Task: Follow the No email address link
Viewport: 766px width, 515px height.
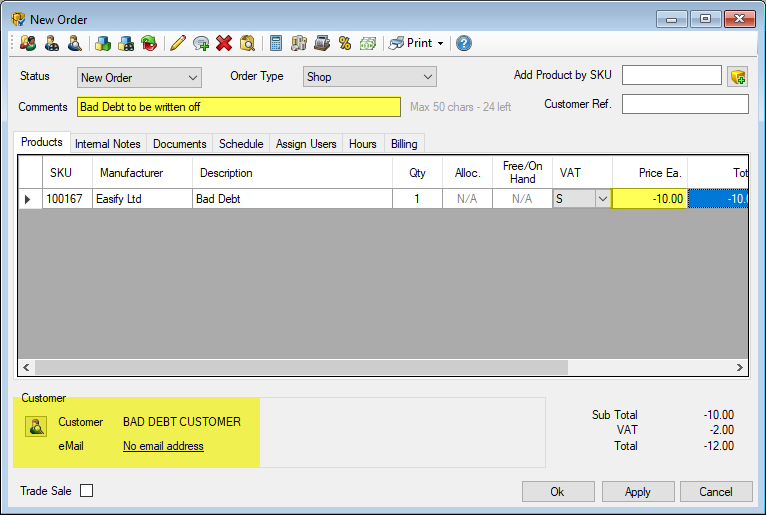Action: click(x=163, y=446)
